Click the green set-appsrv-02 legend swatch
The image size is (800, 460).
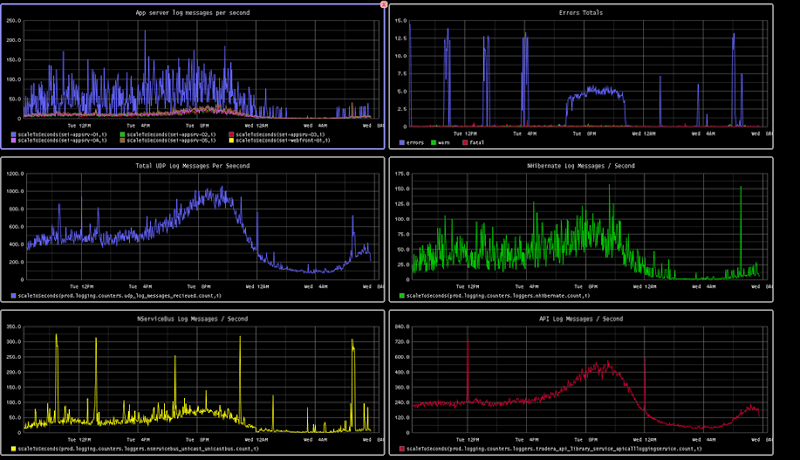pos(121,134)
